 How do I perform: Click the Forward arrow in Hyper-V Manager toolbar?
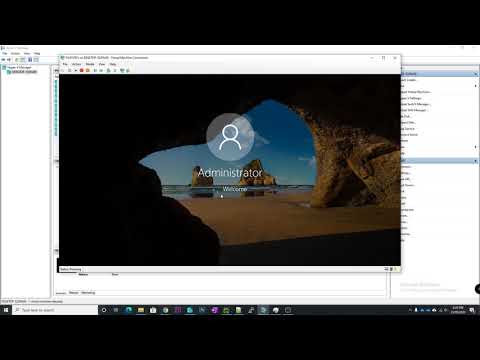(9, 60)
